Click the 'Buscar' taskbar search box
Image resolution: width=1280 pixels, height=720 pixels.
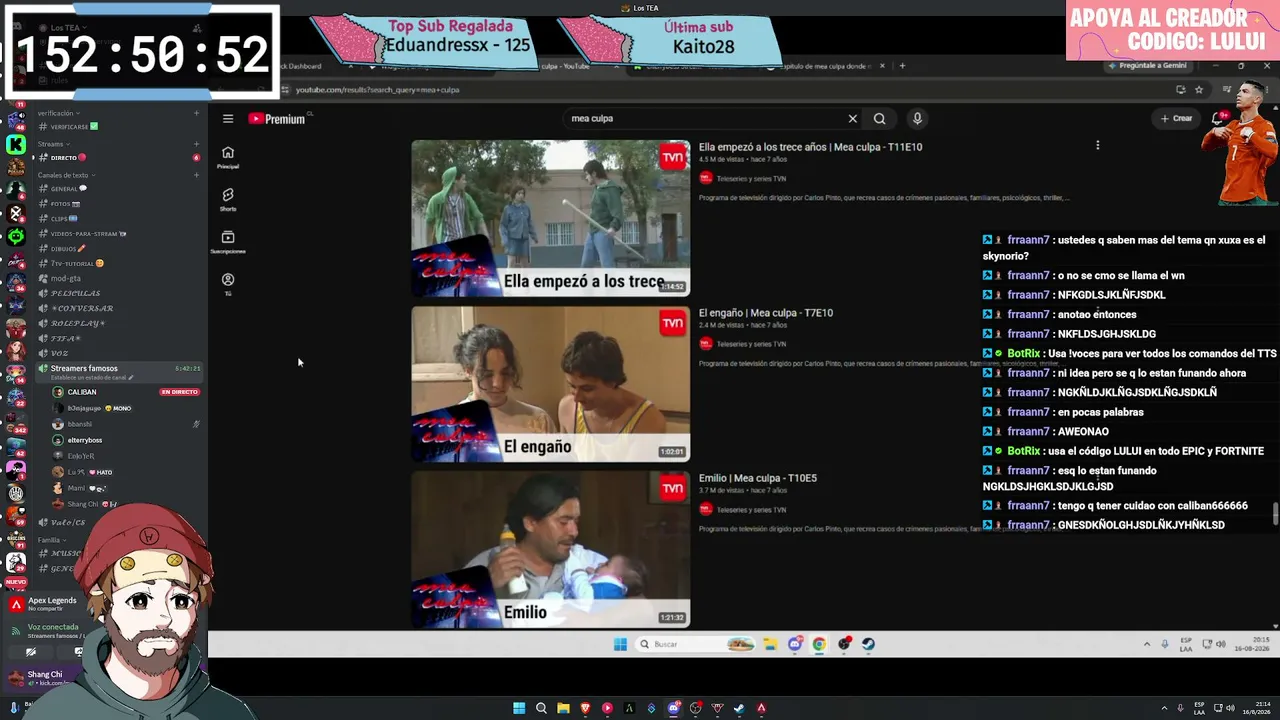(696, 645)
